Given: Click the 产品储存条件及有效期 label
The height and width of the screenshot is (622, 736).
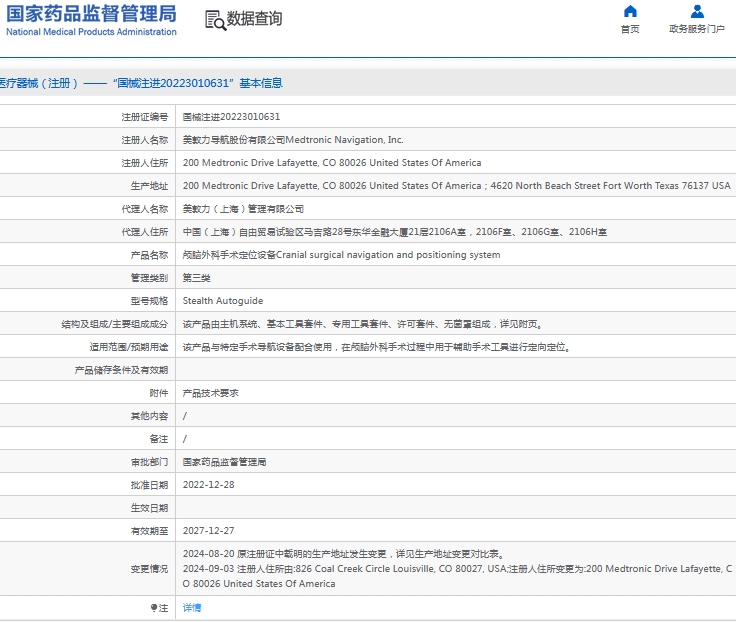Looking at the screenshot, I should [x=121, y=370].
